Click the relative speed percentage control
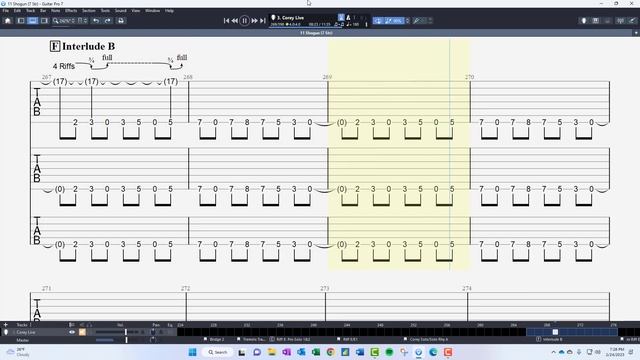This screenshot has width=640, height=360. 394,20
